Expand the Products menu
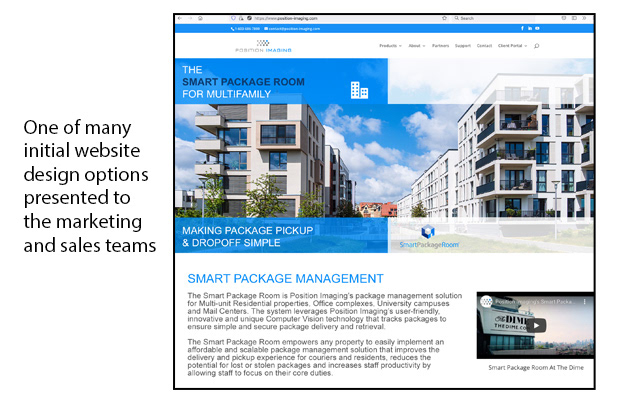The height and width of the screenshot is (403, 620). coord(390,46)
